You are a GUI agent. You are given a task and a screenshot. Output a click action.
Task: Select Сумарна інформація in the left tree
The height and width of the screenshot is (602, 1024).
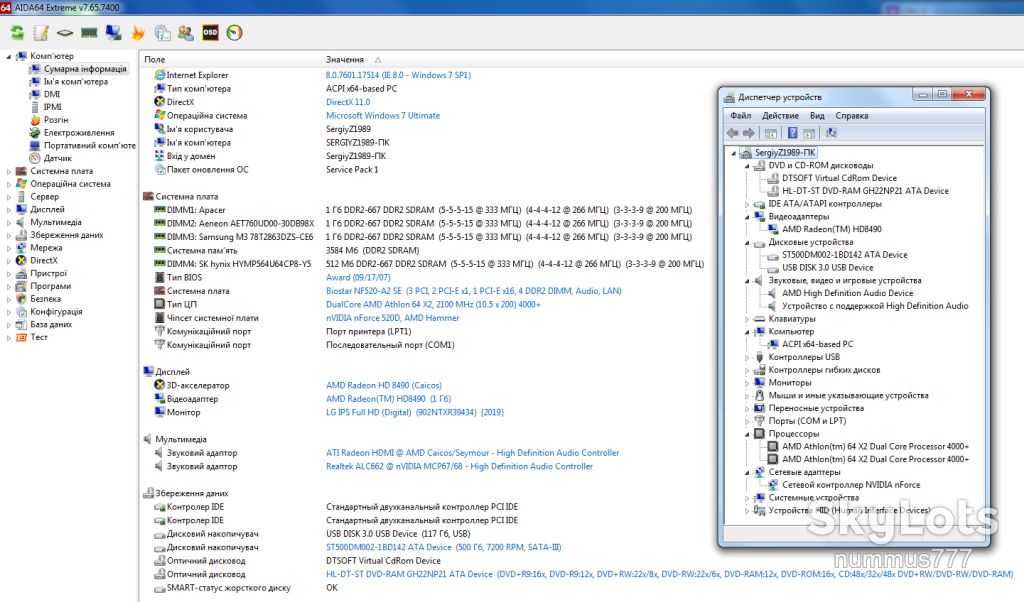(85, 69)
